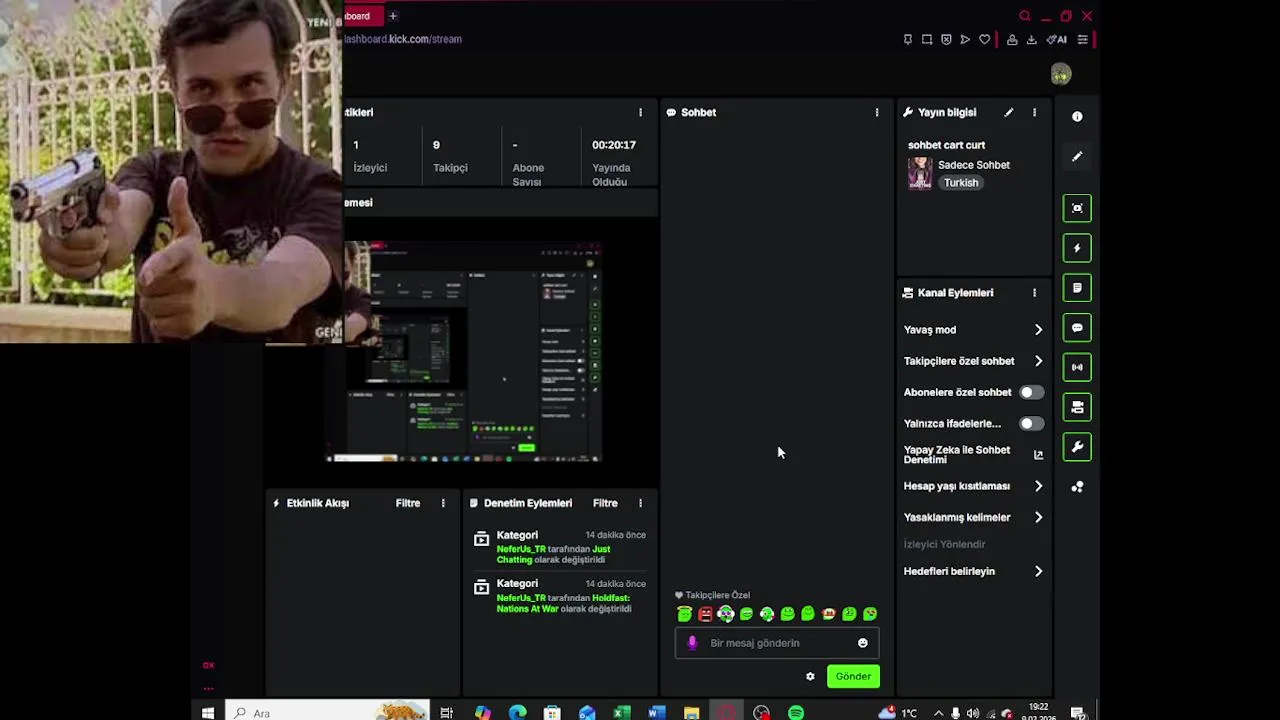Edit Yayın bilgisi with pencil icon
The height and width of the screenshot is (720, 1280).
click(1009, 113)
